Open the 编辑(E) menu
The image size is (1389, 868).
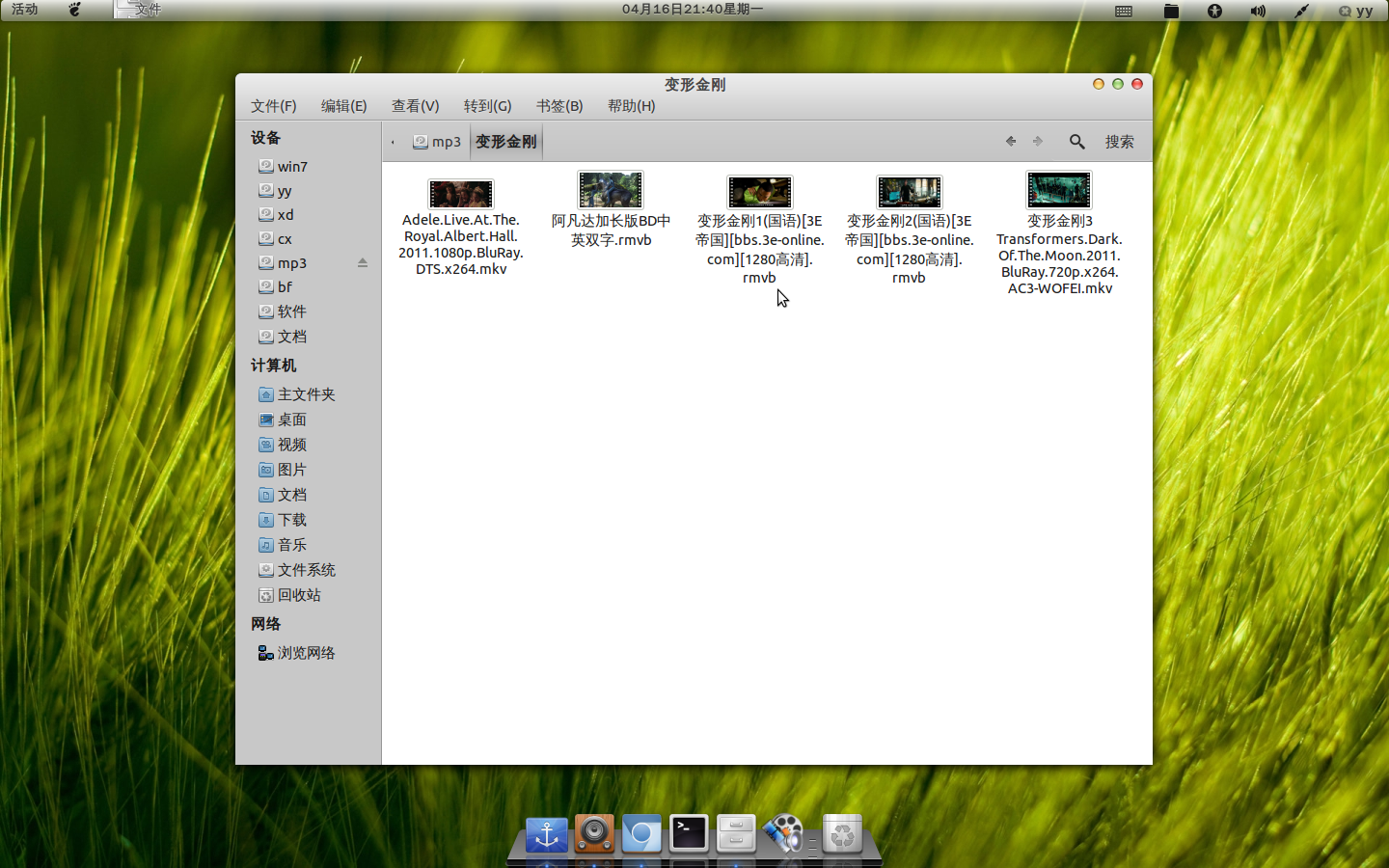coord(344,106)
